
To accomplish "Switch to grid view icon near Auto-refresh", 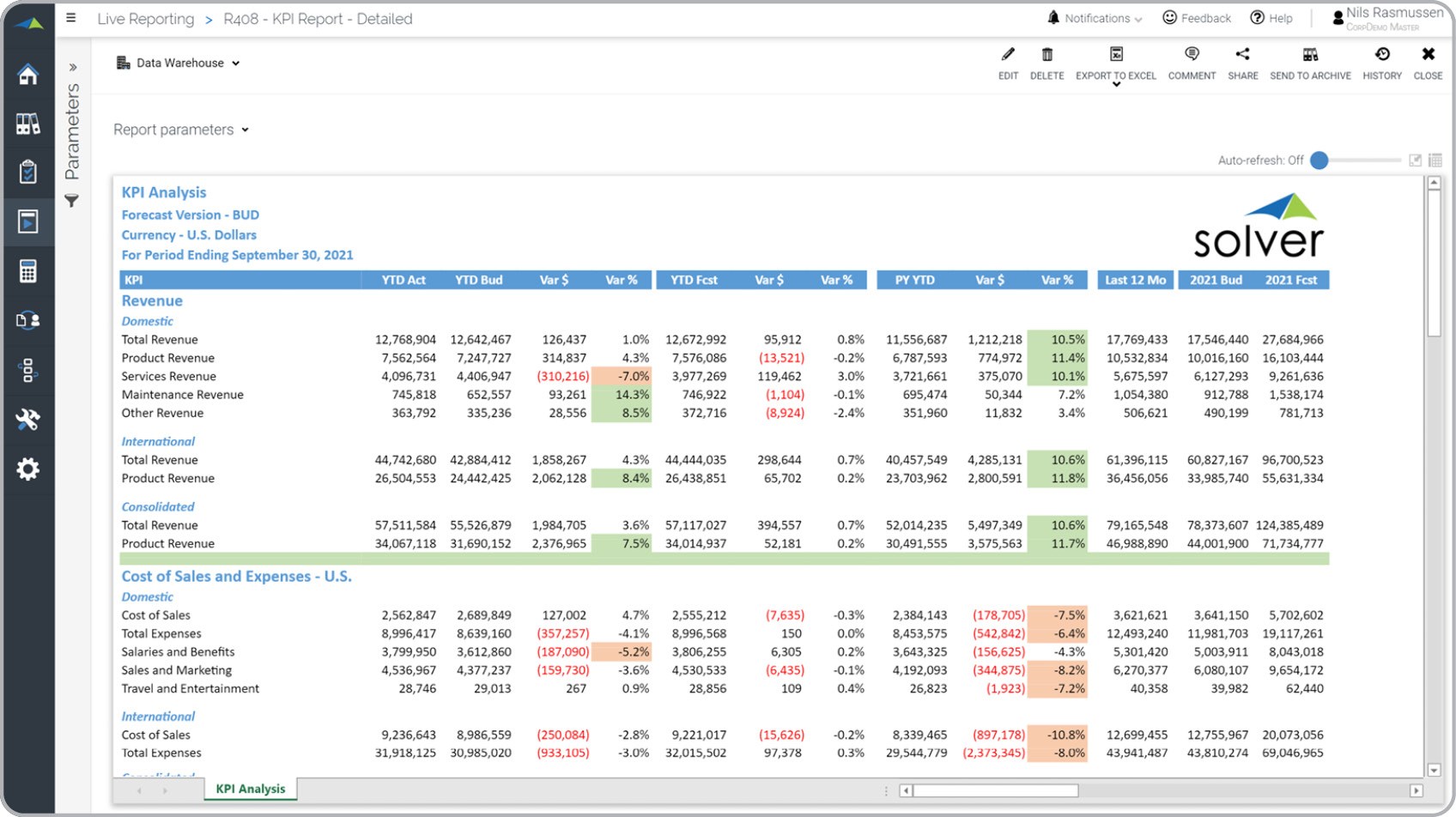I will point(1435,160).
